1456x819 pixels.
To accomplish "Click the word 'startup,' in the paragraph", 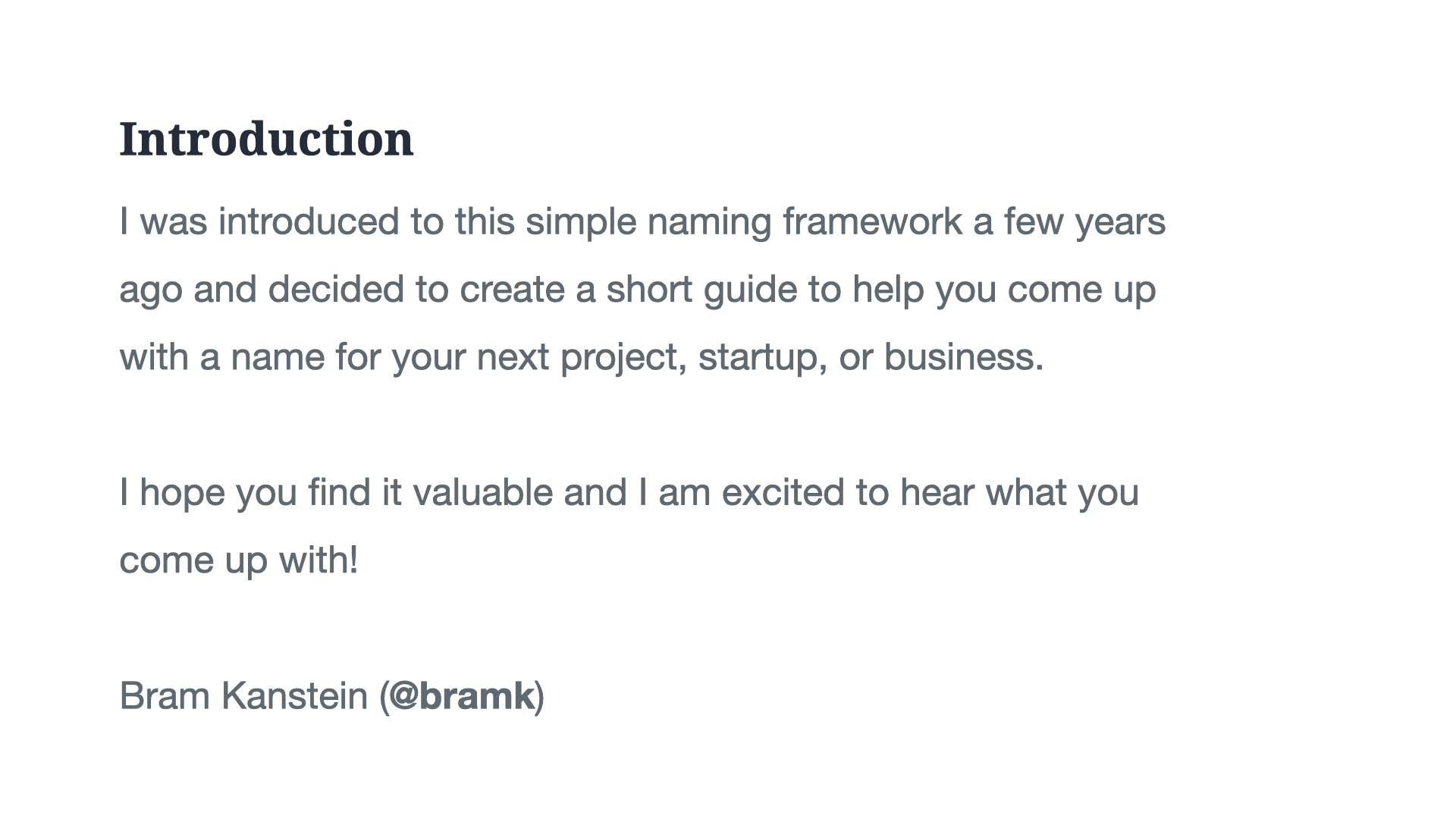I will pyautogui.click(x=763, y=357).
